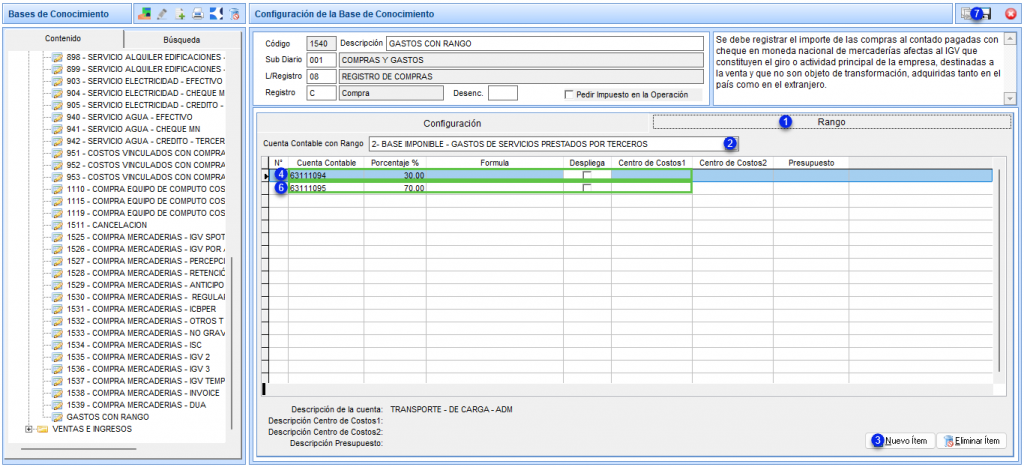Click the down arrow of description text scrollbar

[x=1010, y=98]
